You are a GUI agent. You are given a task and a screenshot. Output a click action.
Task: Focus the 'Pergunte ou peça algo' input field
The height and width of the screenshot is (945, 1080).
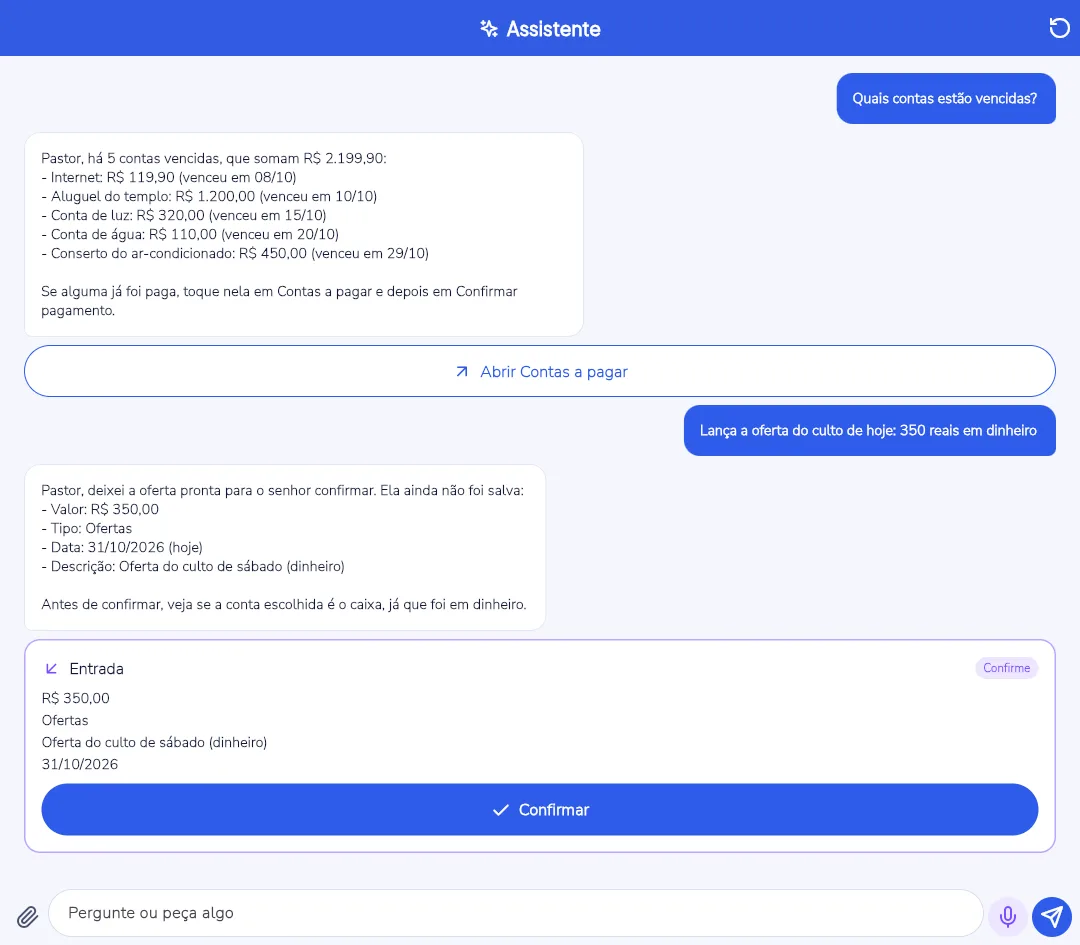pyautogui.click(x=515, y=913)
